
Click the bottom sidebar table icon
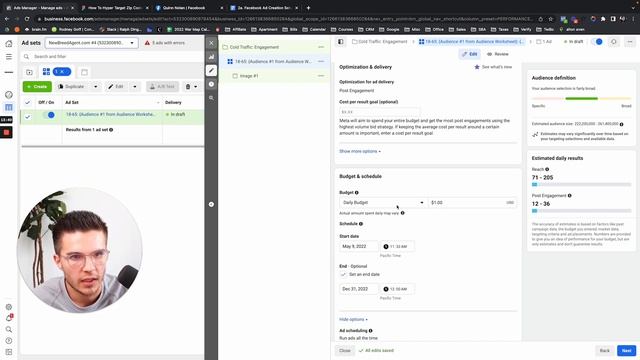(9, 352)
